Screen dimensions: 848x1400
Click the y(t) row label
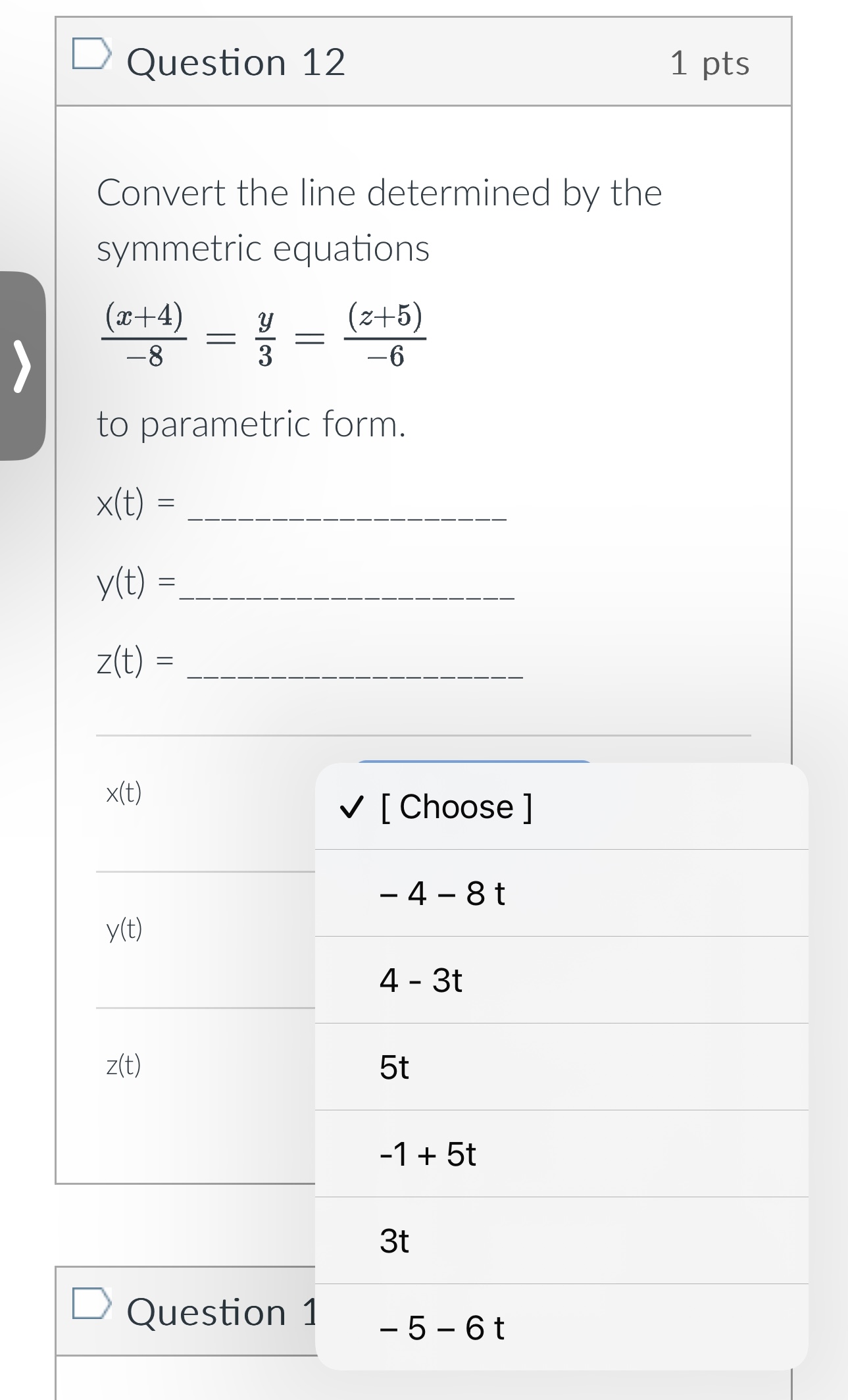click(x=124, y=930)
